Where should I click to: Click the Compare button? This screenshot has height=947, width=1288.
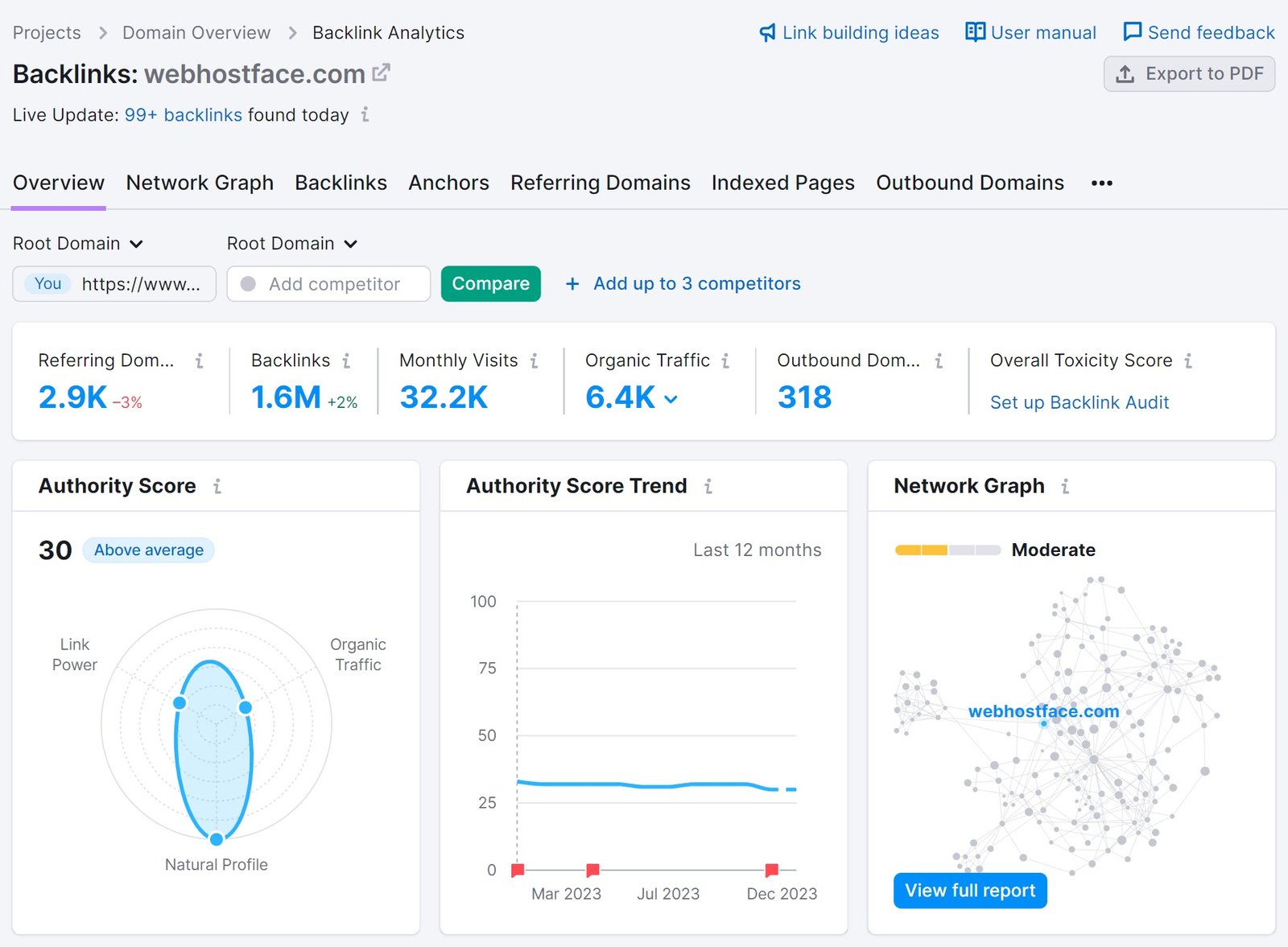(490, 283)
